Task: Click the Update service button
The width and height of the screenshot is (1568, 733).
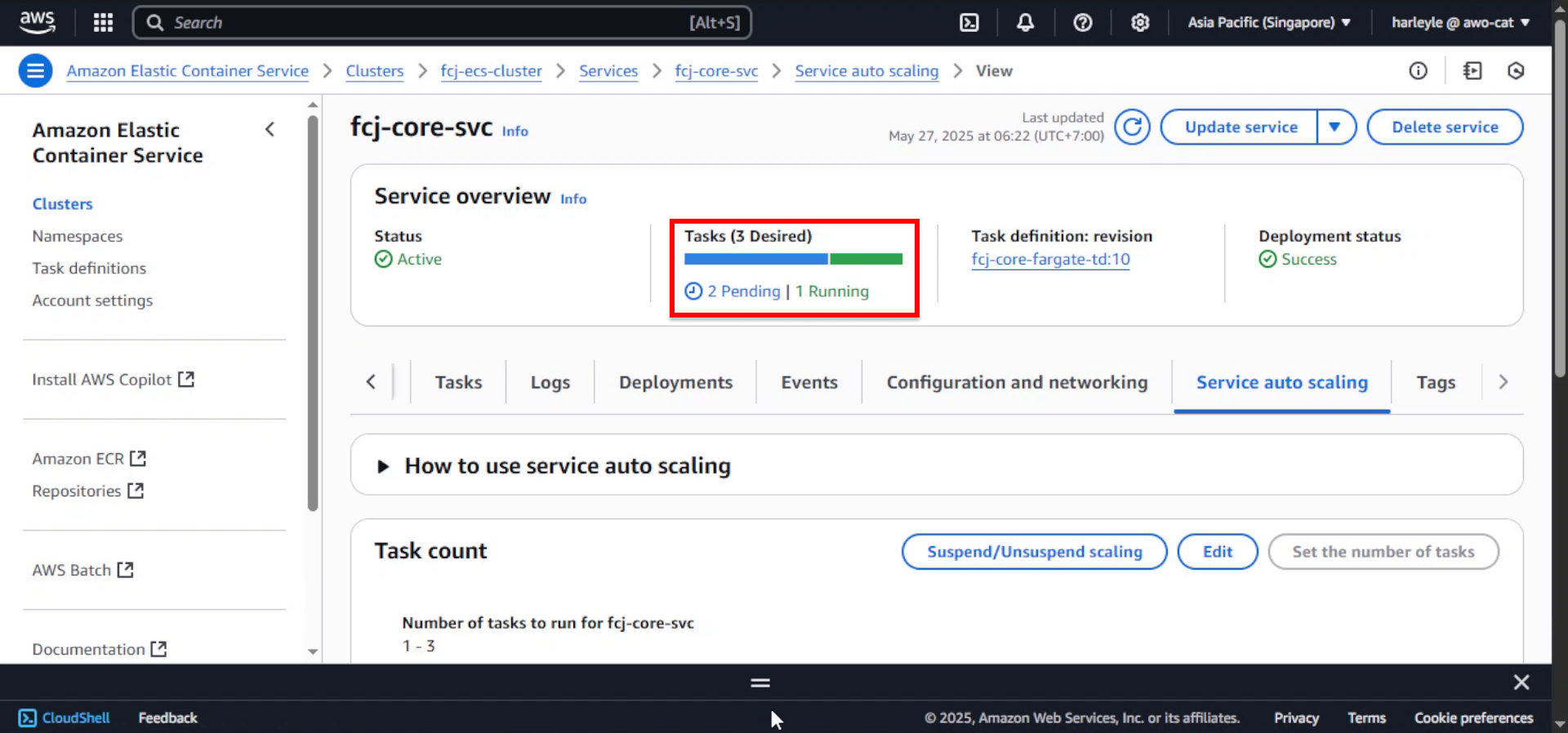Action: 1240,127
